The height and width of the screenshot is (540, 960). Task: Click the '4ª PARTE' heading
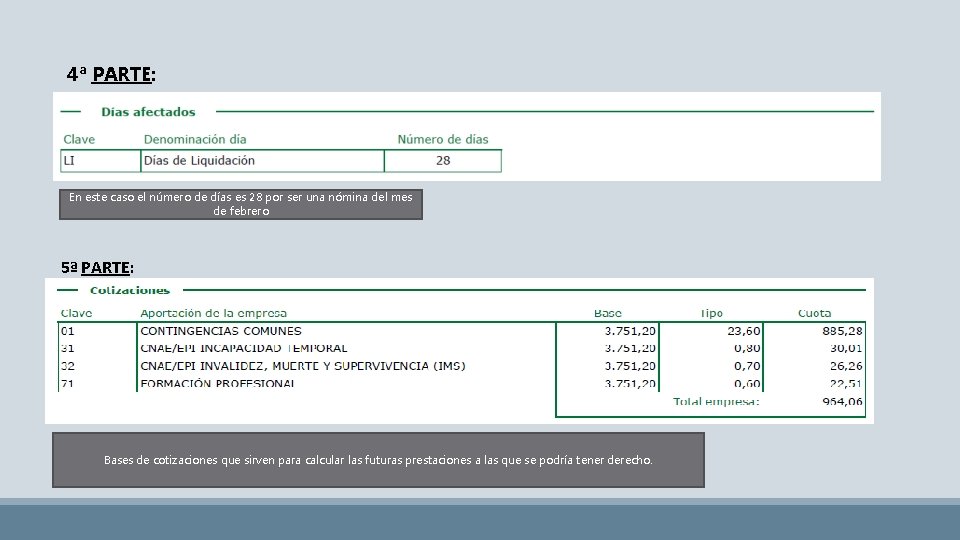click(x=111, y=74)
